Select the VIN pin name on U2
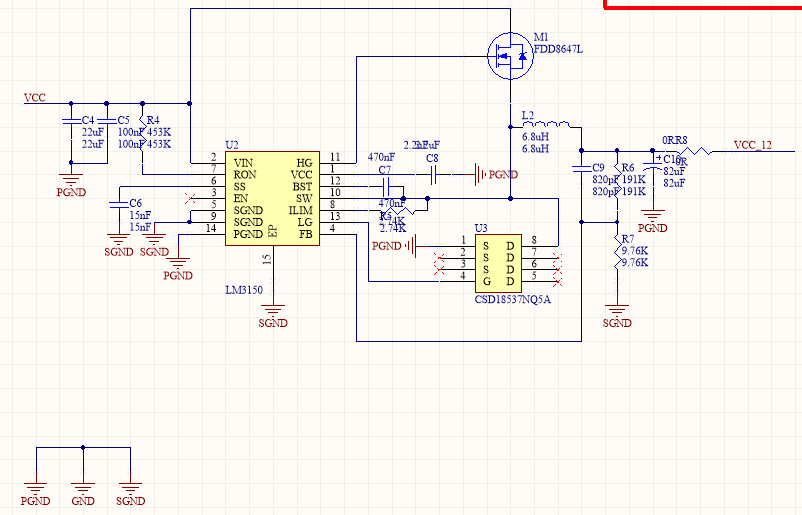Screen dimensions: 802x515 243,163
